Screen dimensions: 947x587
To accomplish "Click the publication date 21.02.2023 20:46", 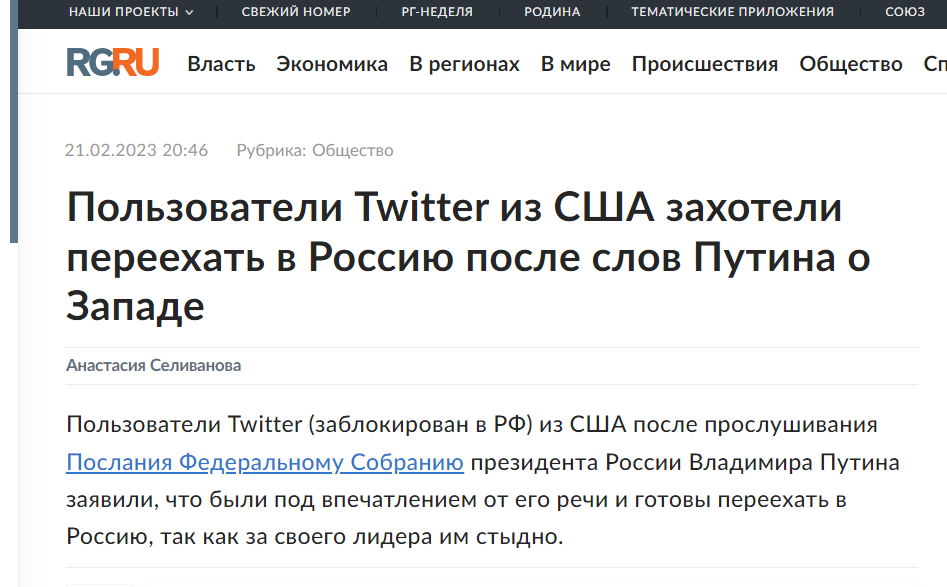I will coord(136,150).
